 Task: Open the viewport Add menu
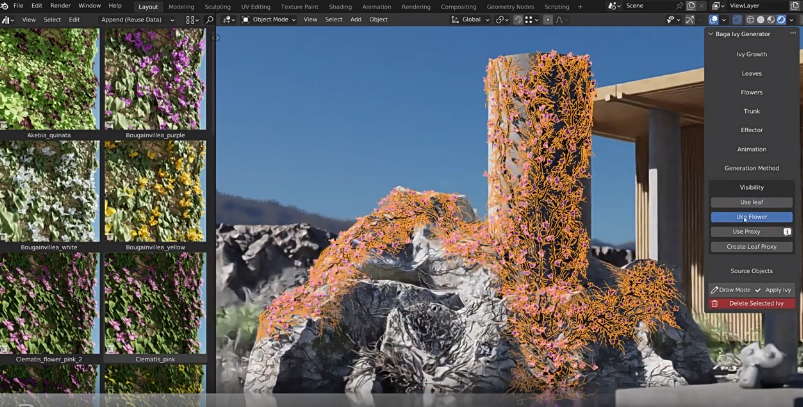(356, 19)
